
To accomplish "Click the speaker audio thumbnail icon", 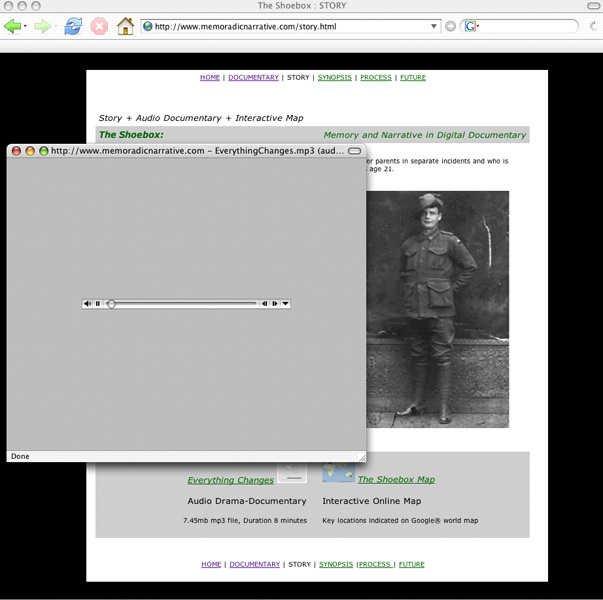I will pos(292,472).
